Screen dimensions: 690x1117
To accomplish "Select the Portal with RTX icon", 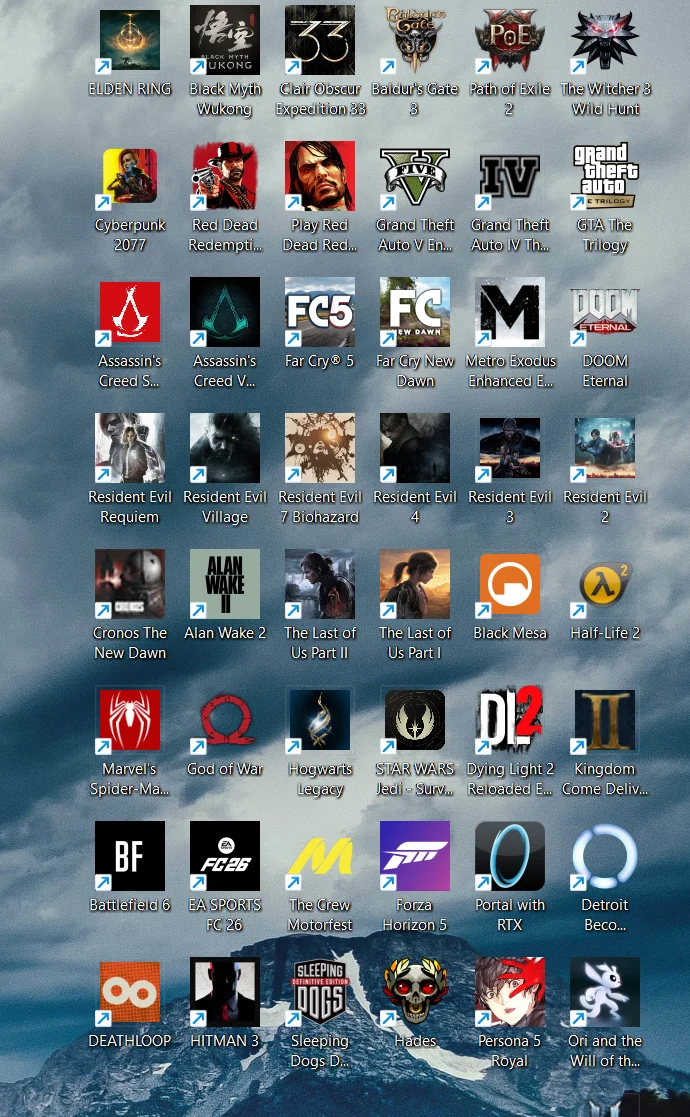I will (x=510, y=856).
